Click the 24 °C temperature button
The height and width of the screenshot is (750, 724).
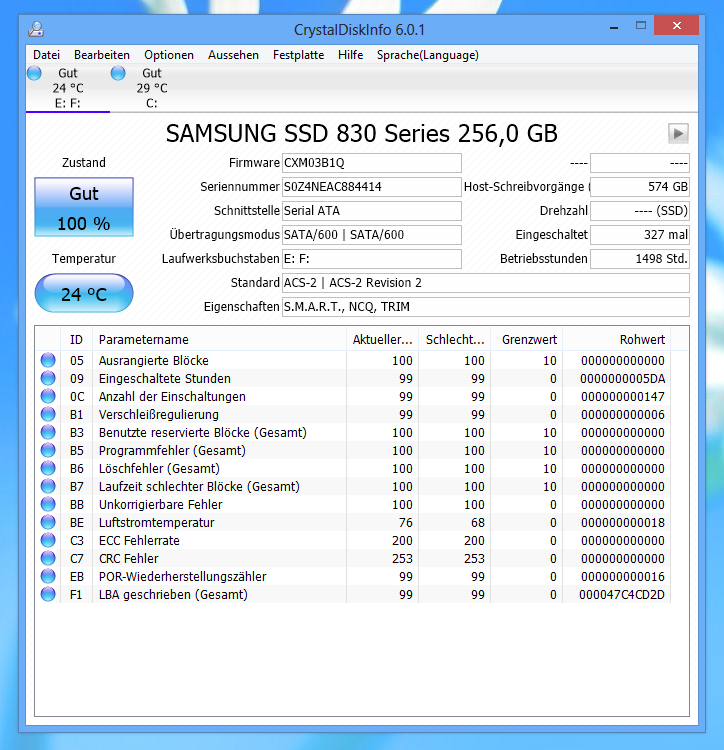(84, 293)
